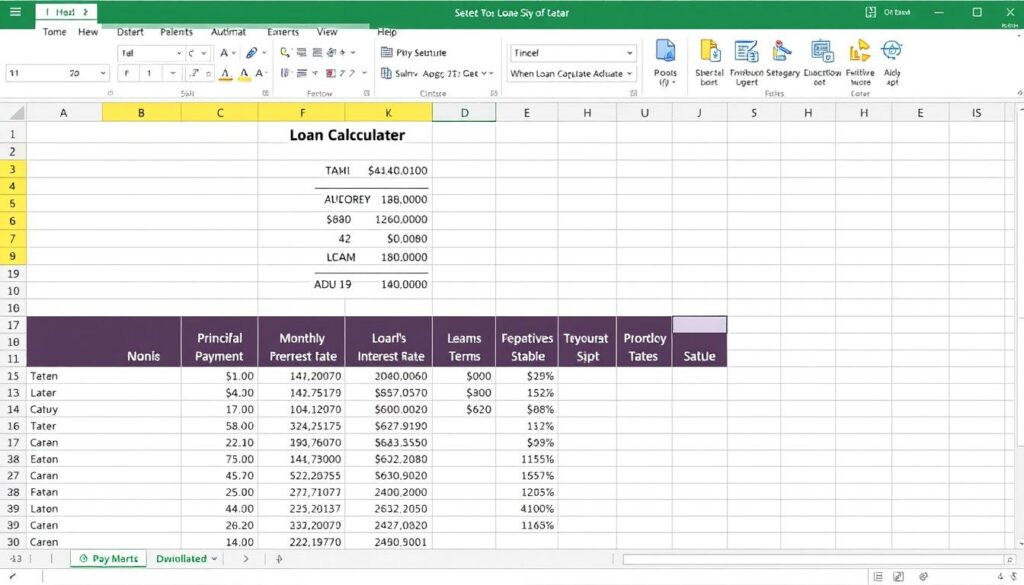
Task: Click the Monthly Prerrest tate header cell
Action: click(302, 347)
